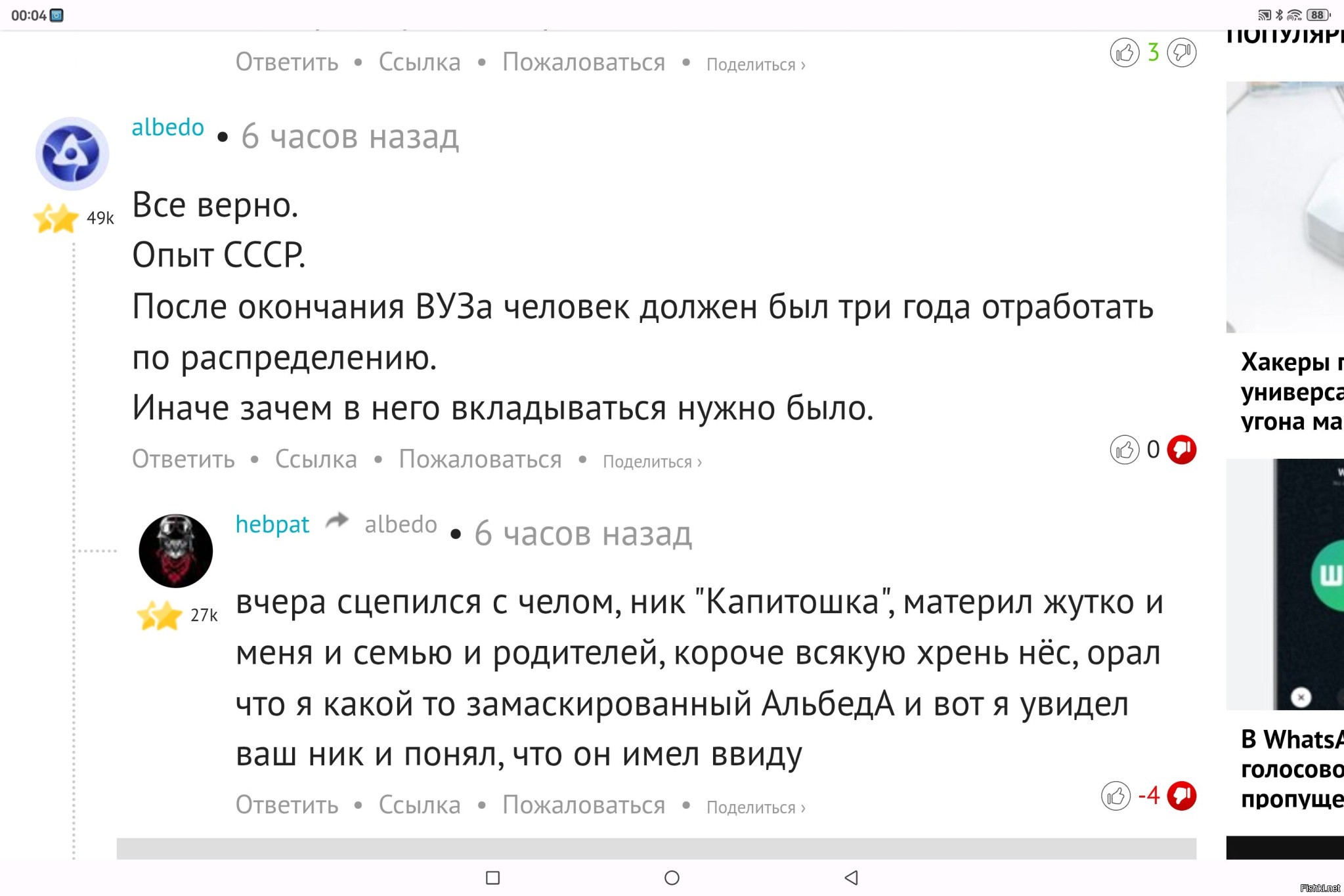Like hebpat's comment with thumbs up
The image size is (1344, 896).
point(1116,796)
